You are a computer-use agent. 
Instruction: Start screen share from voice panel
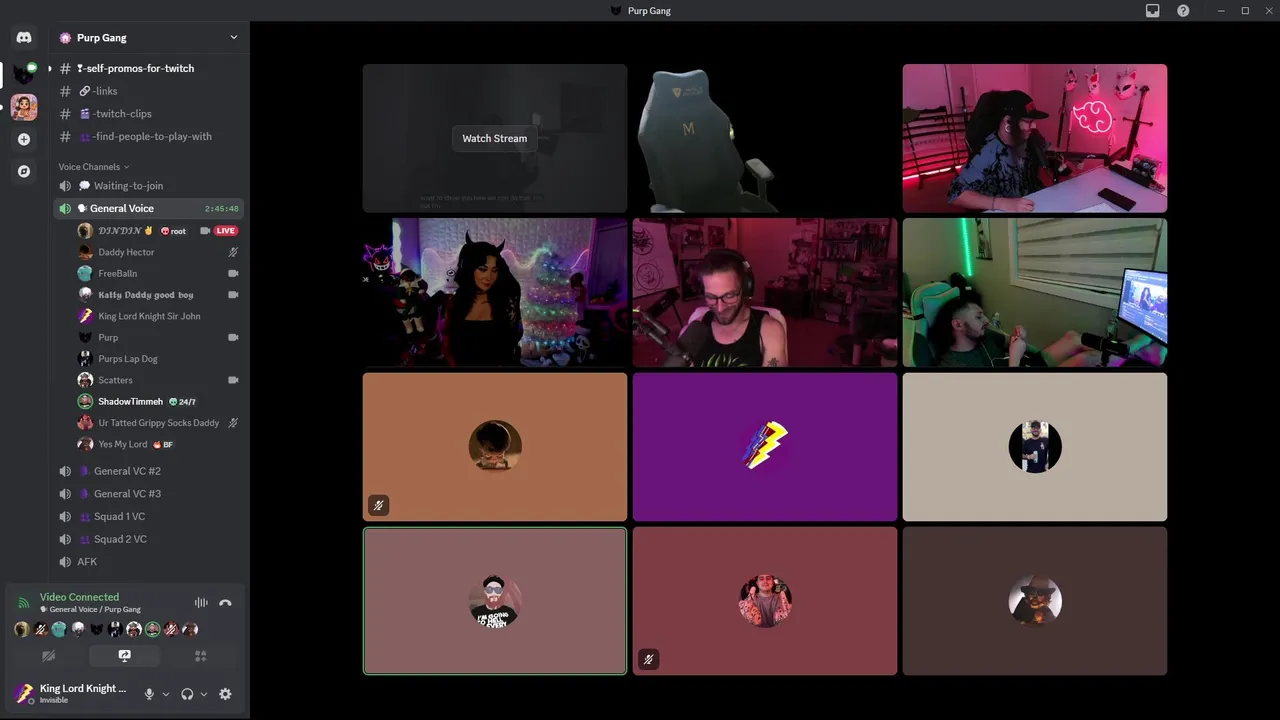pyautogui.click(x=124, y=656)
